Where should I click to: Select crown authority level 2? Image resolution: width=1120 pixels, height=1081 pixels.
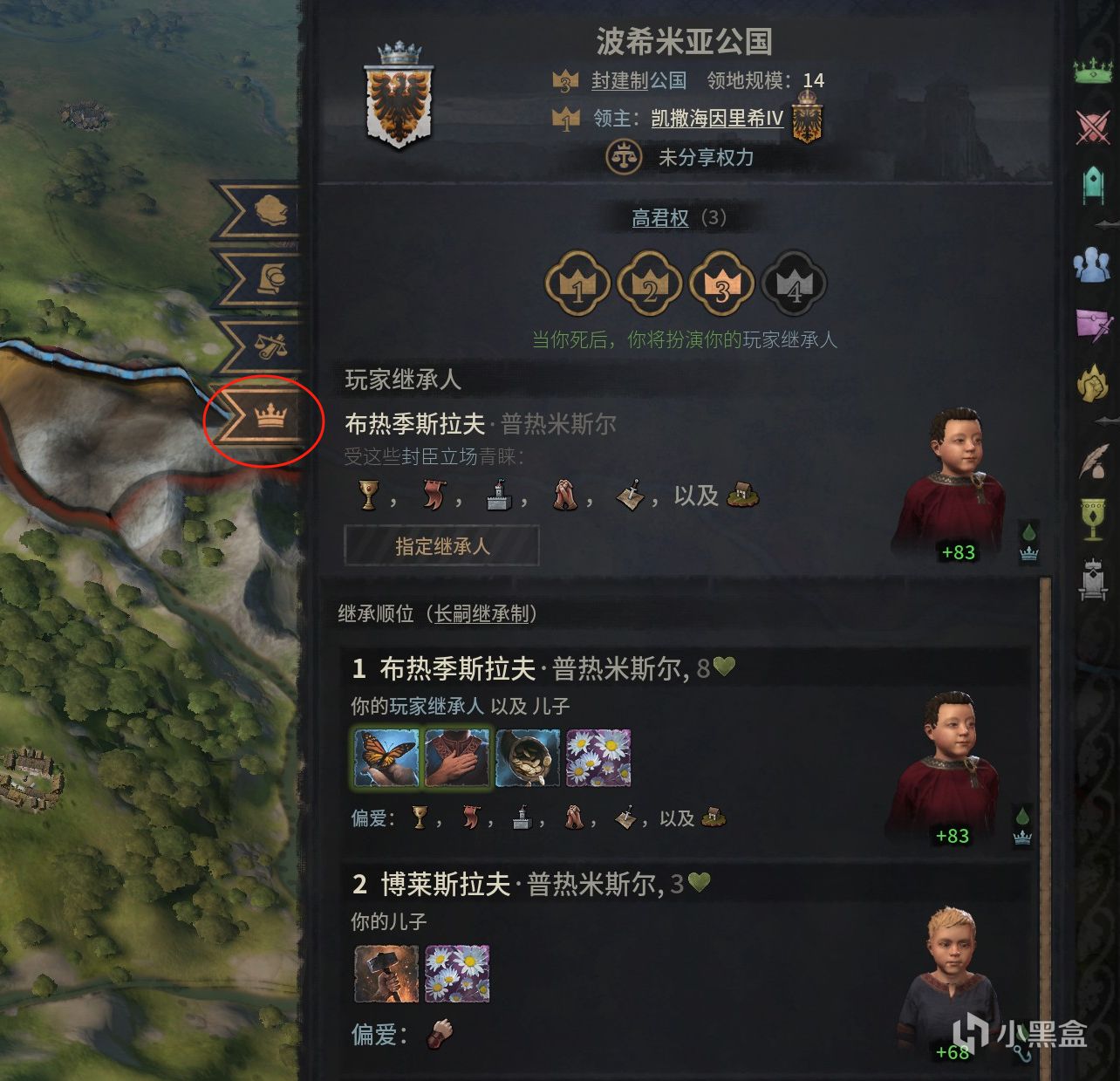pyautogui.click(x=649, y=284)
